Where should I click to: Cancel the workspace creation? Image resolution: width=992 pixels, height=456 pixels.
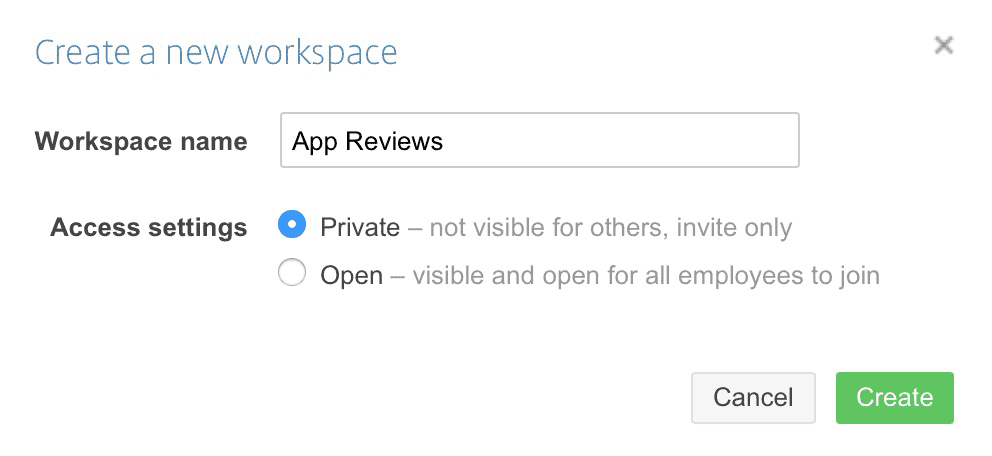pos(753,398)
